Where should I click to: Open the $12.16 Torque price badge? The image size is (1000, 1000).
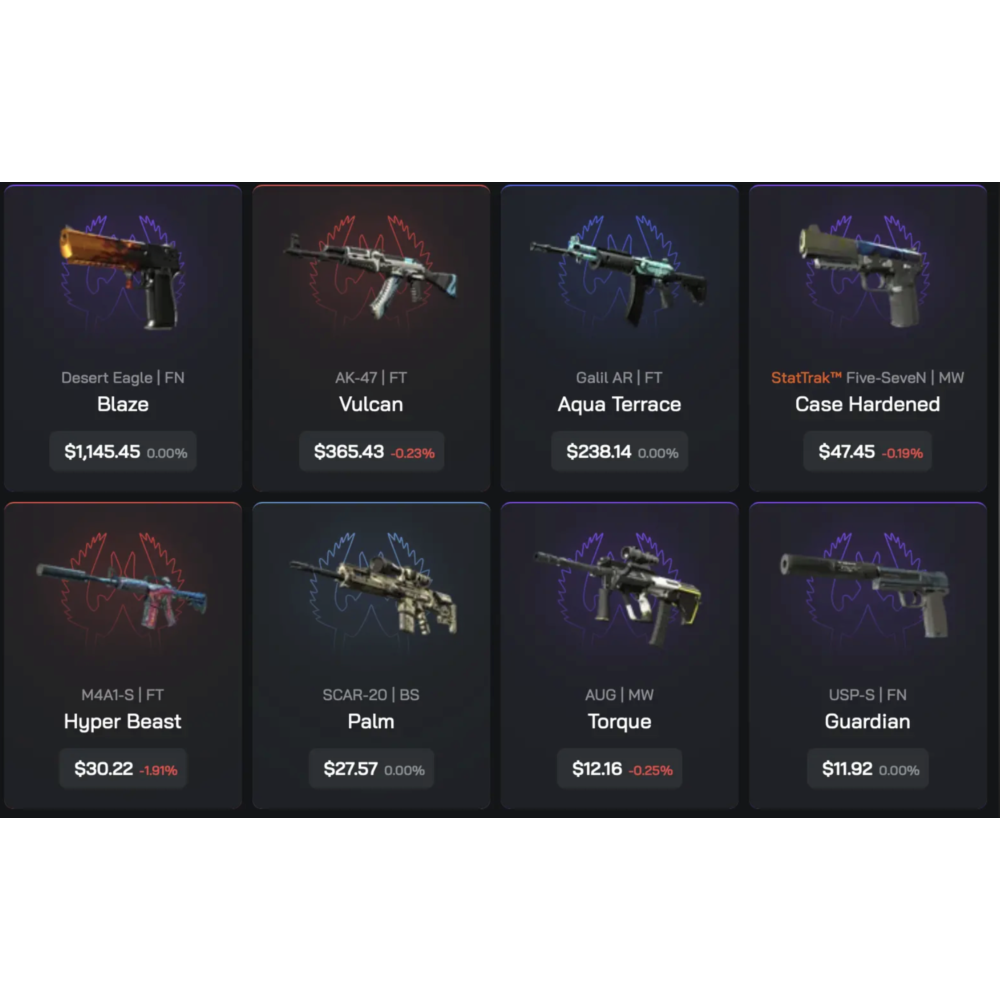tap(620, 768)
